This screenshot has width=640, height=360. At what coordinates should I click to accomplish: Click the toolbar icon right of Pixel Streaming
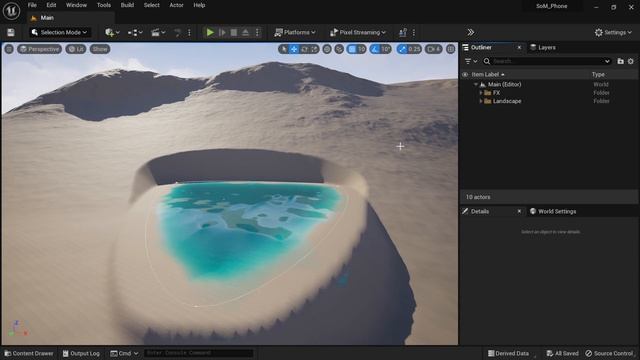click(402, 33)
